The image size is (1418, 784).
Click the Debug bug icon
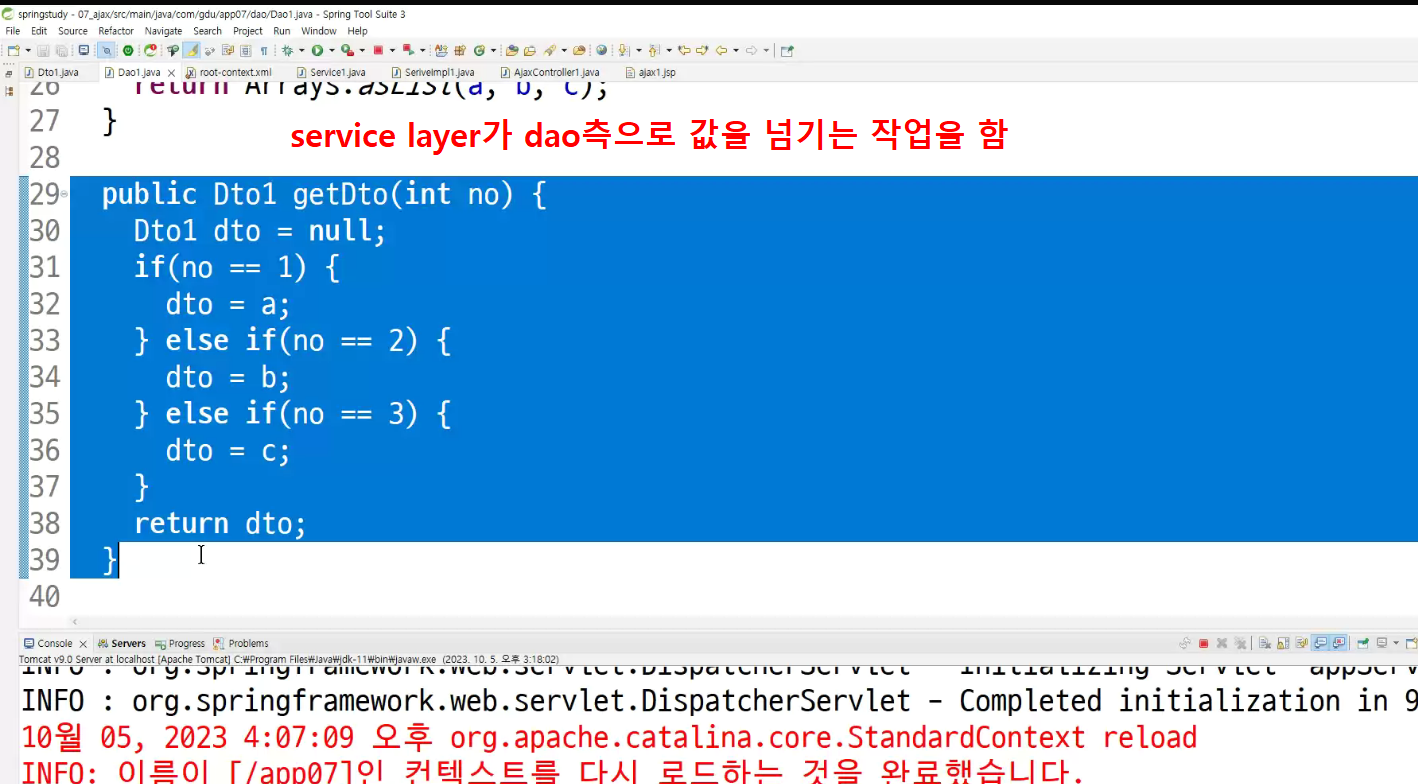coord(288,50)
